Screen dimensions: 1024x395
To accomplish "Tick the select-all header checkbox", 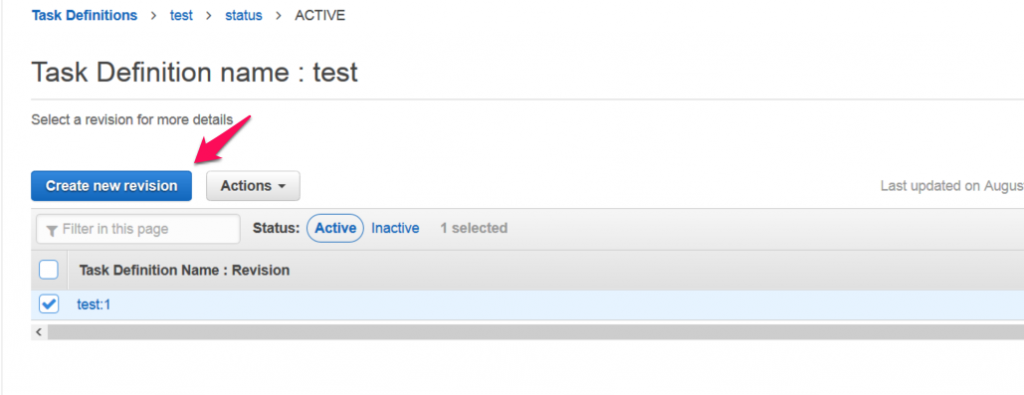I will click(x=49, y=270).
